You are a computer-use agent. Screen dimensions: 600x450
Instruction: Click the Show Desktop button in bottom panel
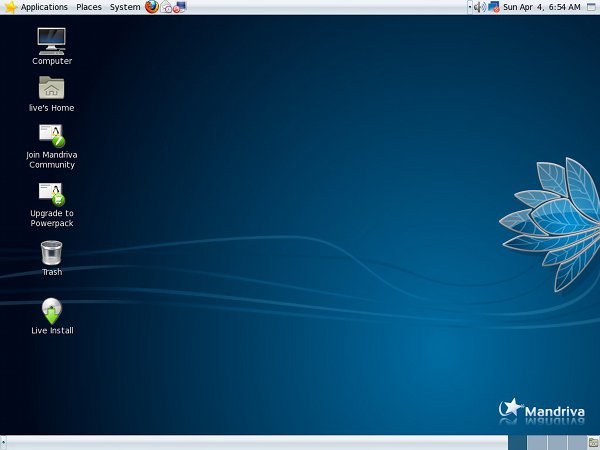click(x=3, y=443)
